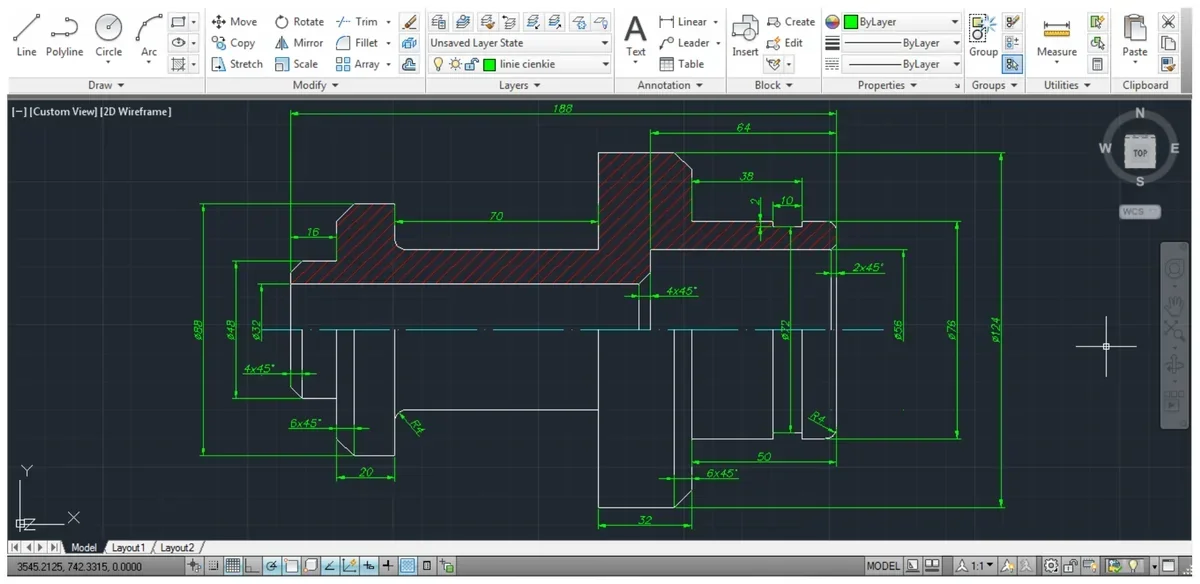Screen dimensions: 1200x584
Task: Toggle grid display in status bar
Action: coord(232,567)
